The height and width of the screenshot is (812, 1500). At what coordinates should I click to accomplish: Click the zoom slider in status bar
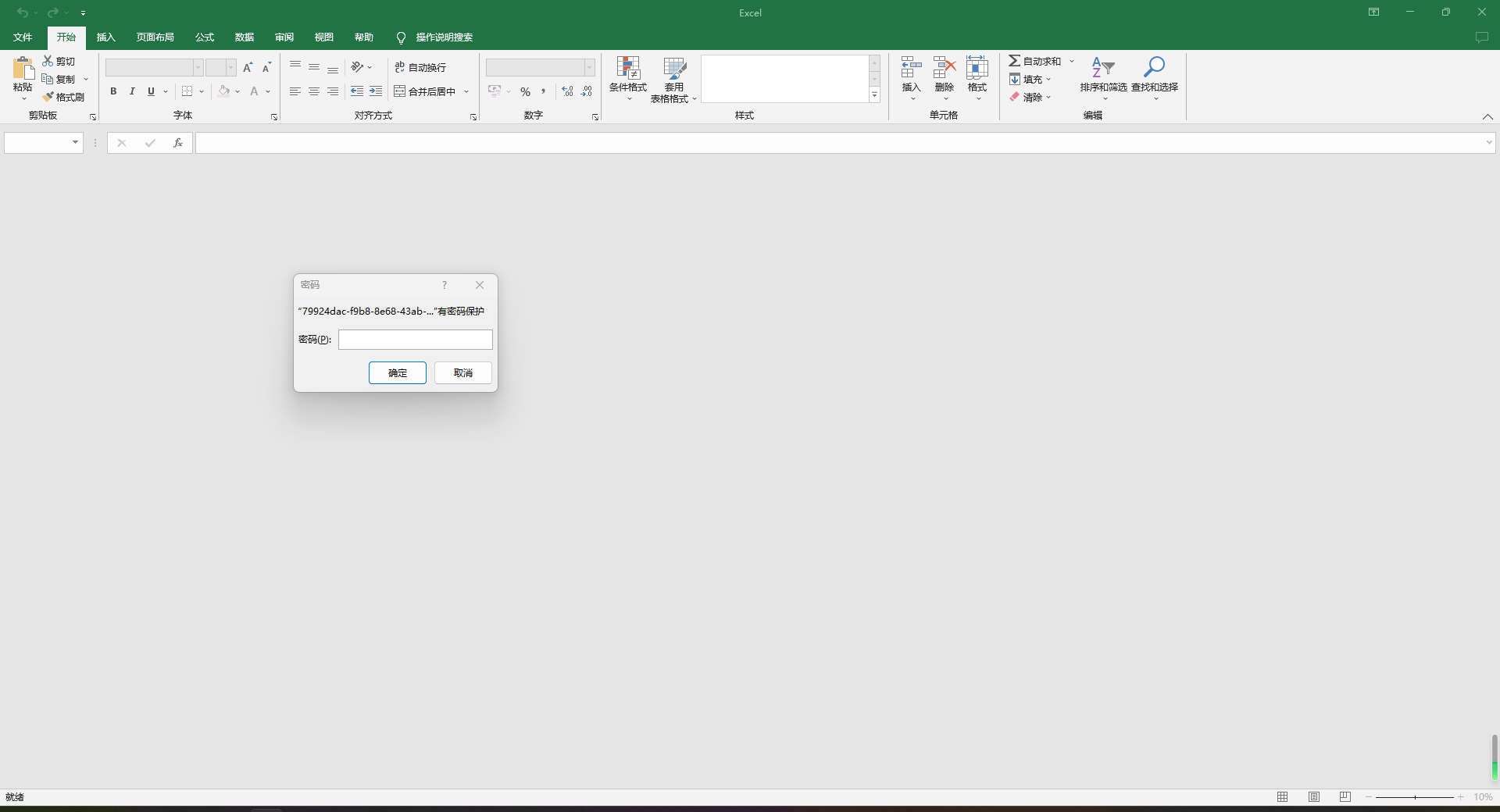pos(1415,797)
